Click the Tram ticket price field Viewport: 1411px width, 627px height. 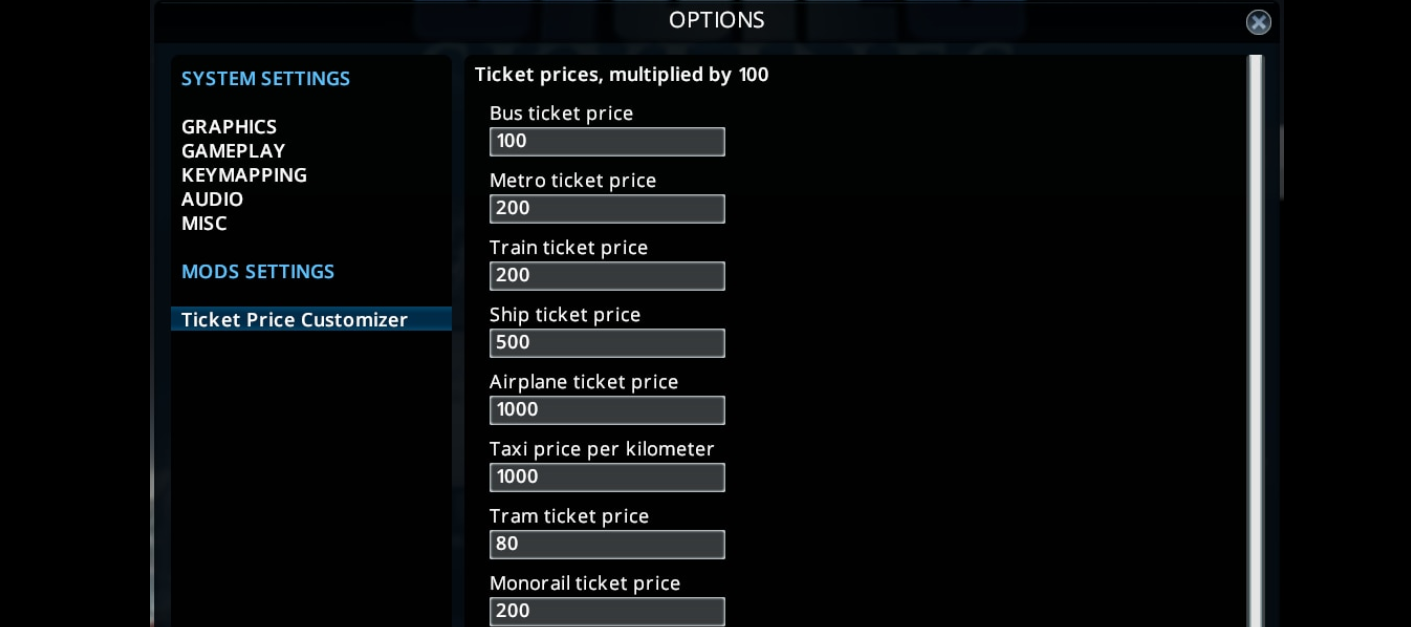click(x=607, y=544)
